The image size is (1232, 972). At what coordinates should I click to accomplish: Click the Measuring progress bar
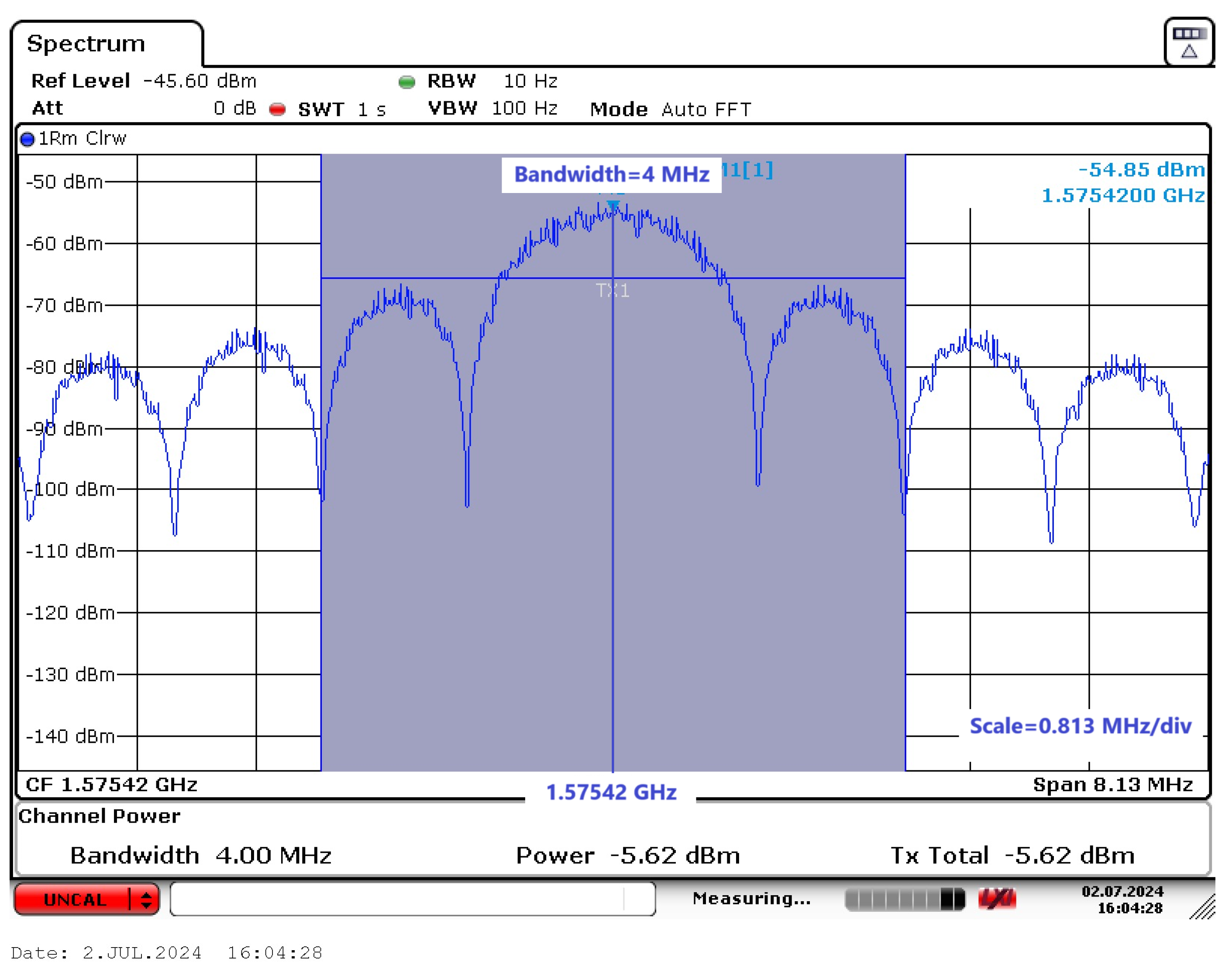click(x=904, y=899)
